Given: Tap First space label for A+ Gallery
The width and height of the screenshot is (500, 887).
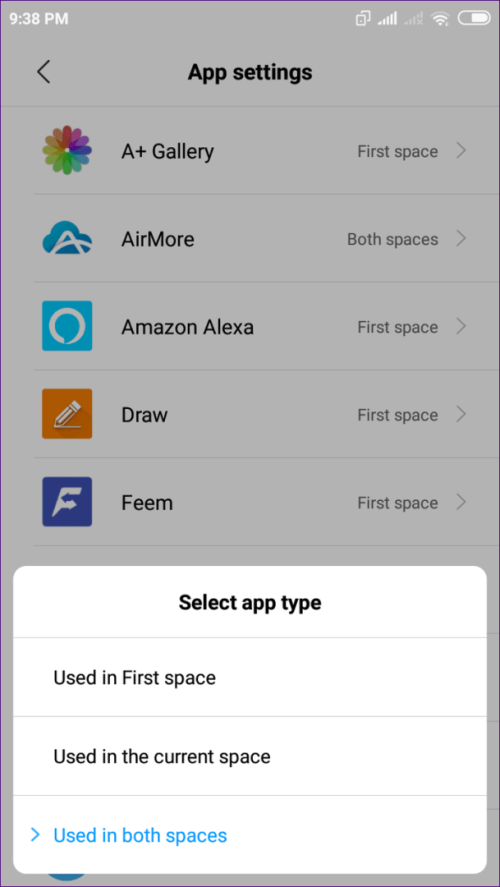Looking at the screenshot, I should click(x=398, y=152).
